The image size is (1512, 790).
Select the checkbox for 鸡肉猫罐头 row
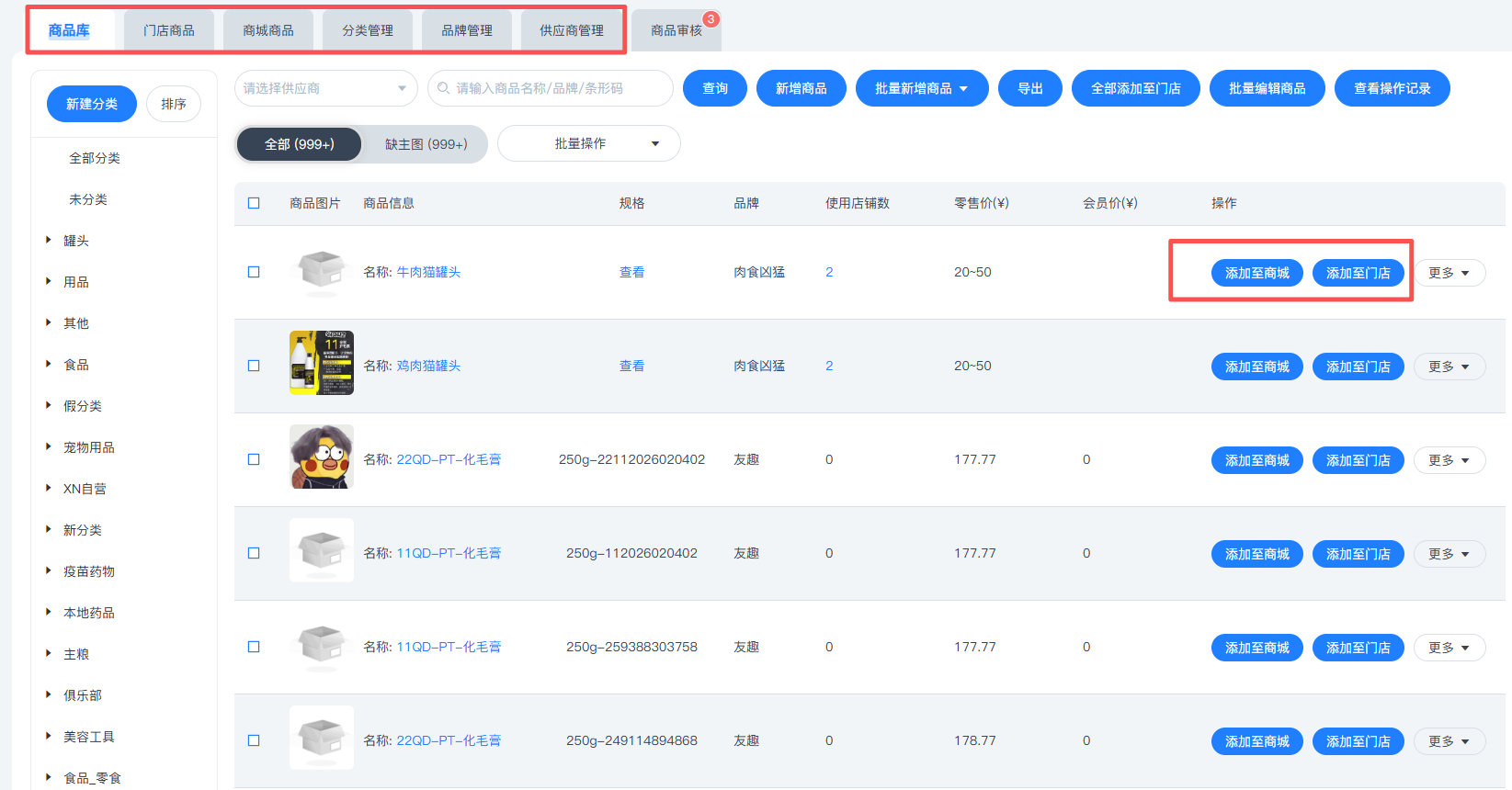click(254, 366)
